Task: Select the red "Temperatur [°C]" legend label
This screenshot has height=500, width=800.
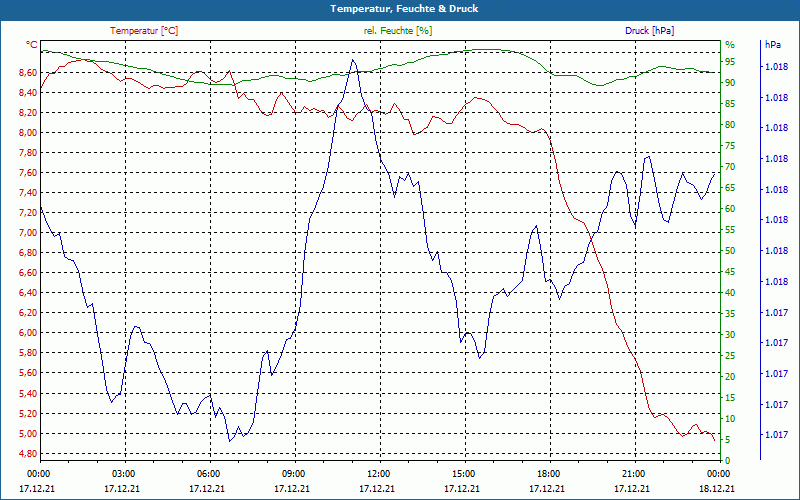Action: coord(144,31)
